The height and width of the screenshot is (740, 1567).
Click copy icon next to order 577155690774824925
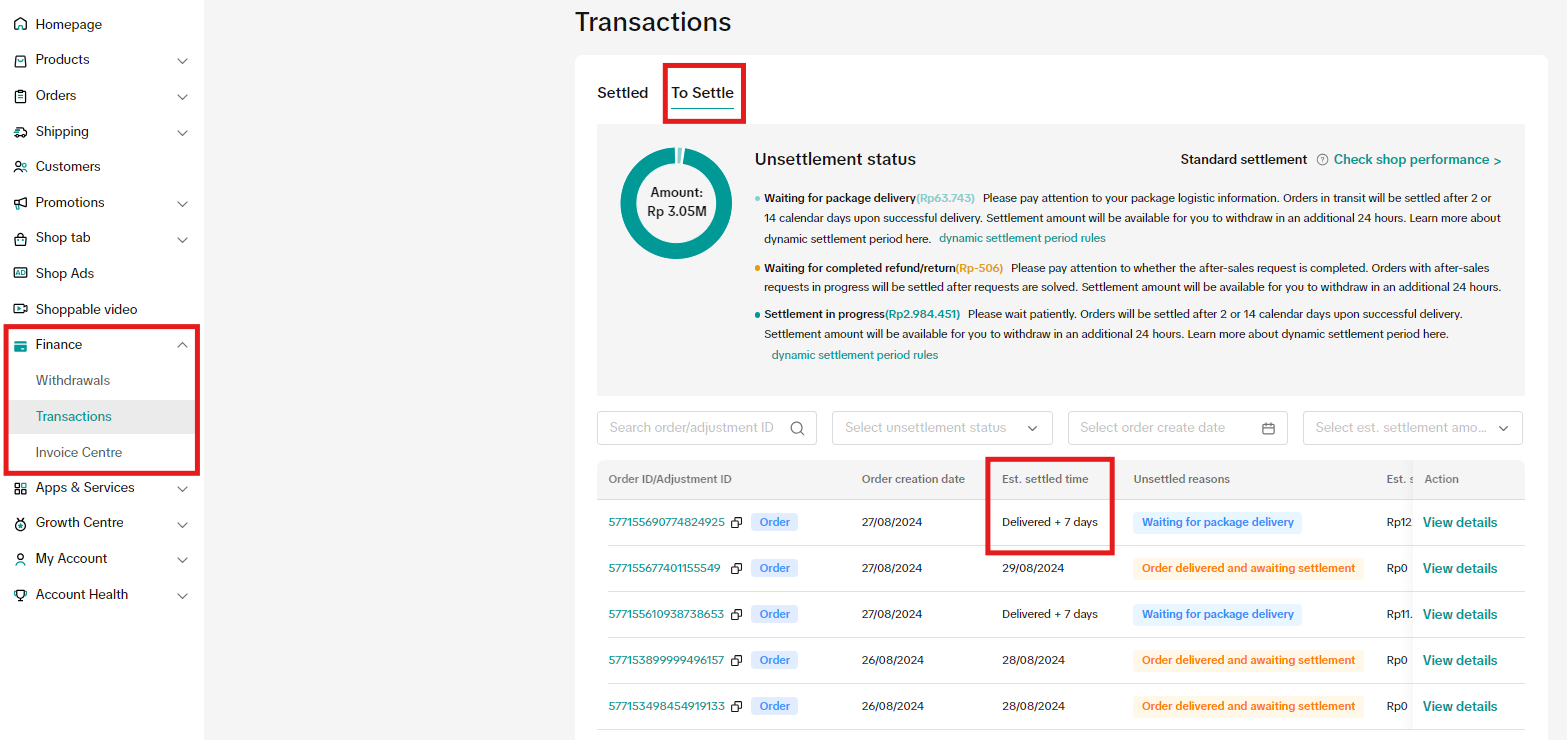coord(736,523)
